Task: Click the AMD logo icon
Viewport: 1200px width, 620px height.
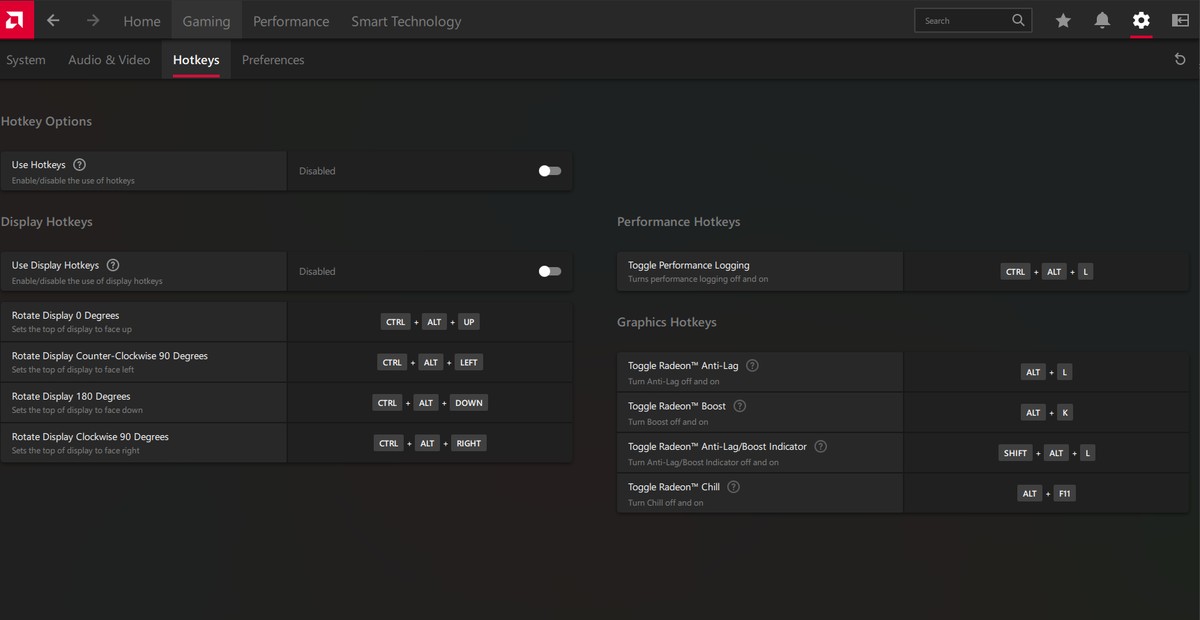Action: pyautogui.click(x=17, y=20)
